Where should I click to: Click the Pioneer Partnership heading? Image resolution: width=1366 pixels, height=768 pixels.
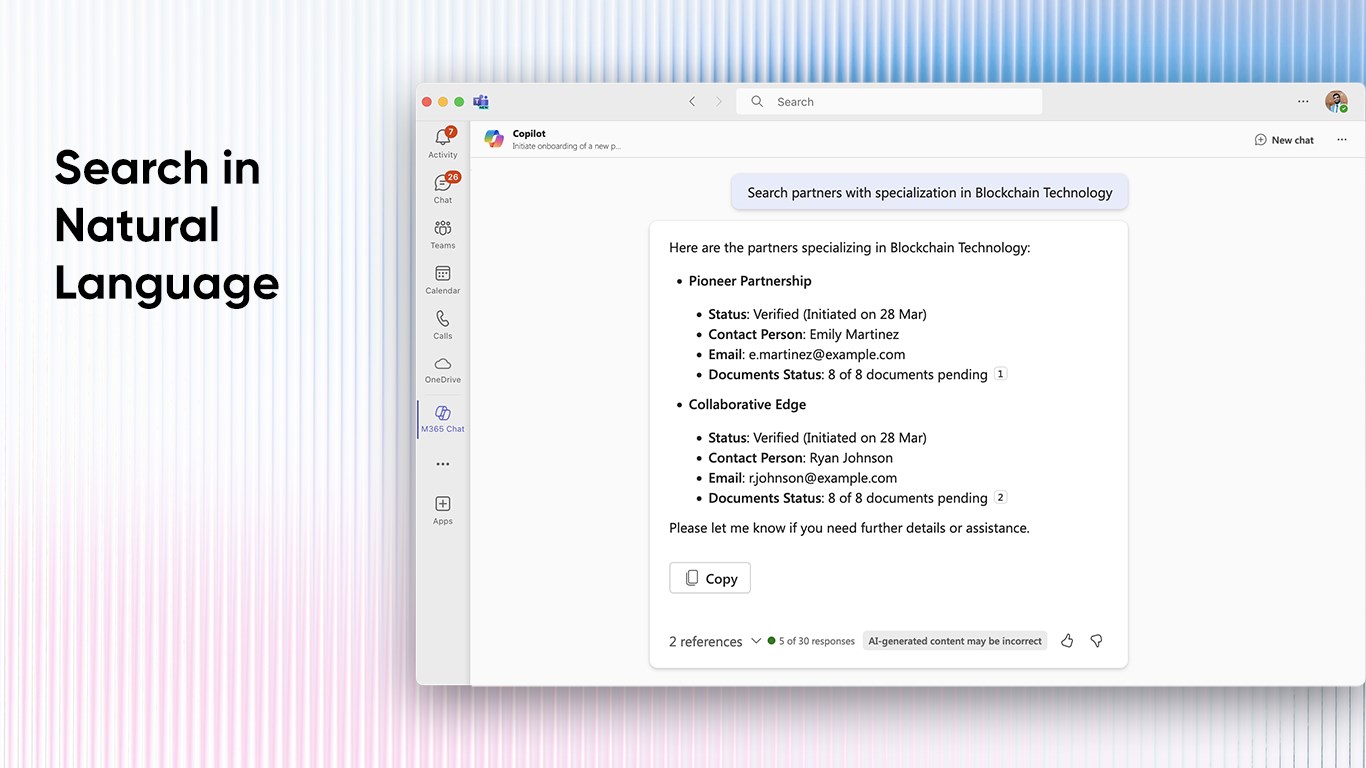coord(750,281)
